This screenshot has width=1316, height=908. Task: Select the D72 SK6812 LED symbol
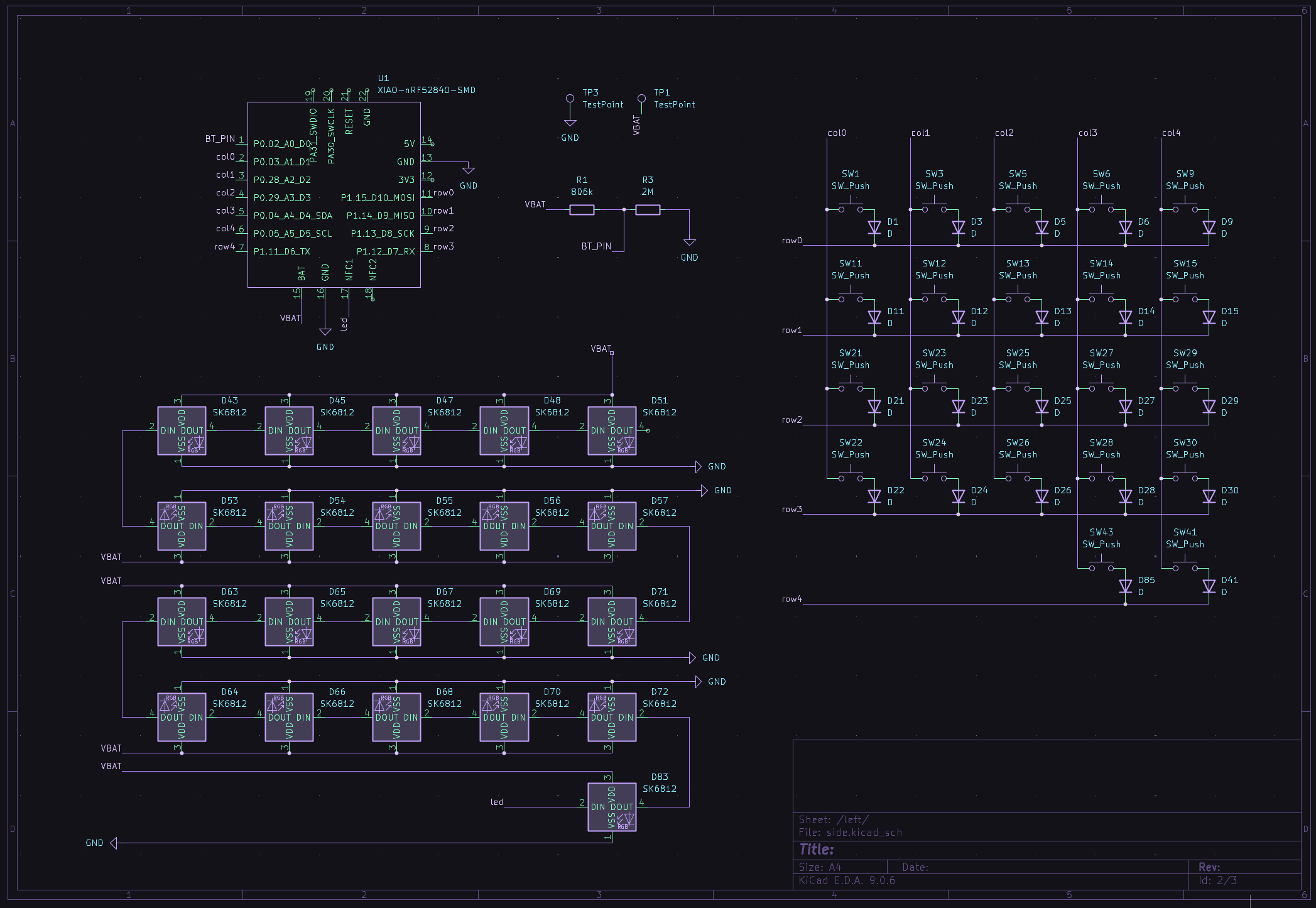tap(611, 718)
